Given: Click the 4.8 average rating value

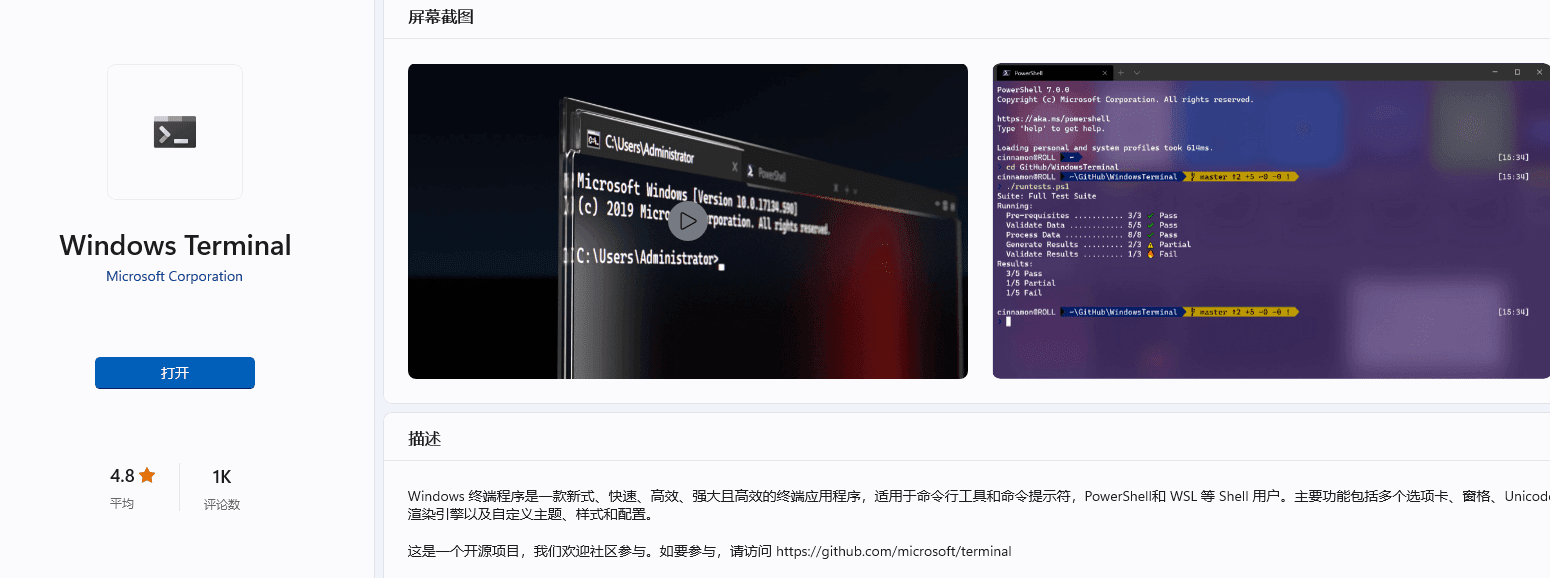Looking at the screenshot, I should click(x=124, y=476).
